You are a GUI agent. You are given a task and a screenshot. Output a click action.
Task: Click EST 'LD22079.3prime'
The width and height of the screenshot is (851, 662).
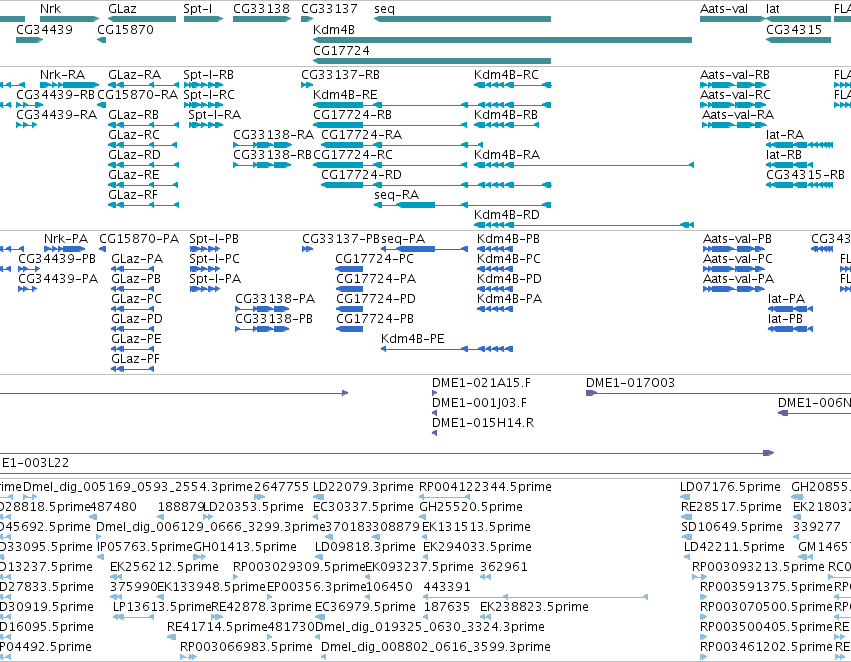click(x=363, y=487)
